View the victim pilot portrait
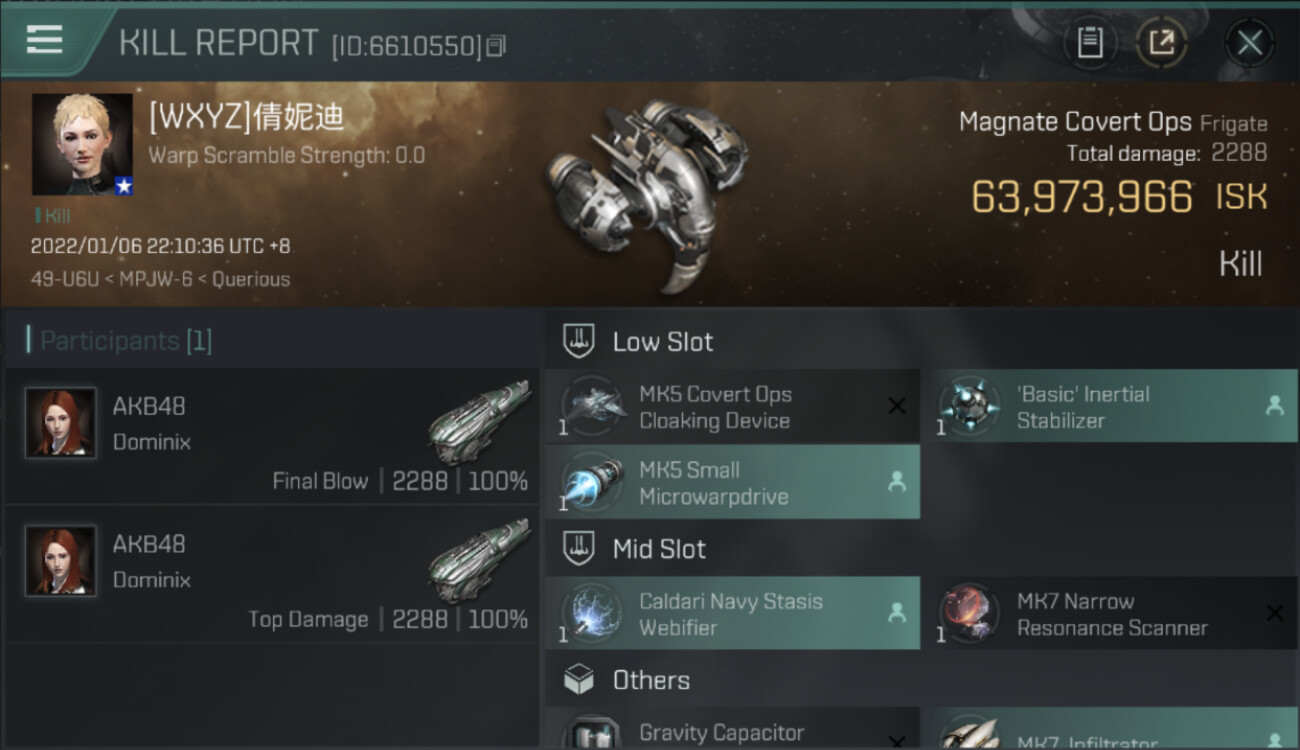This screenshot has height=750, width=1300. coord(82,144)
